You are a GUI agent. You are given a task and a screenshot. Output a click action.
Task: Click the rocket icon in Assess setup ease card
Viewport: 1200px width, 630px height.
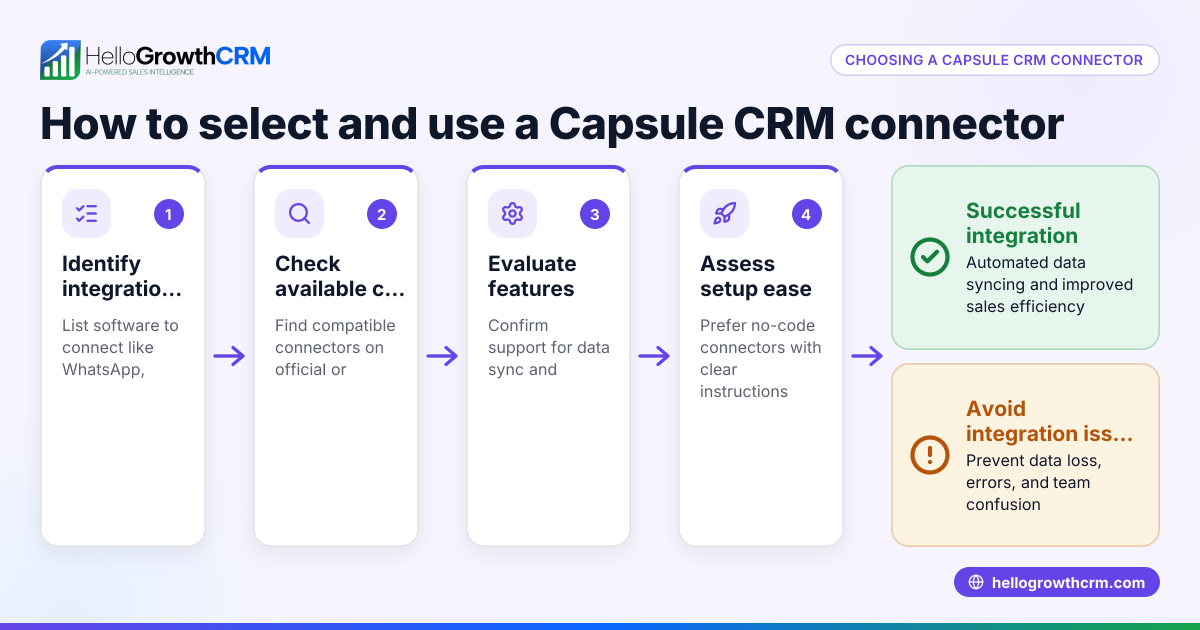(724, 213)
